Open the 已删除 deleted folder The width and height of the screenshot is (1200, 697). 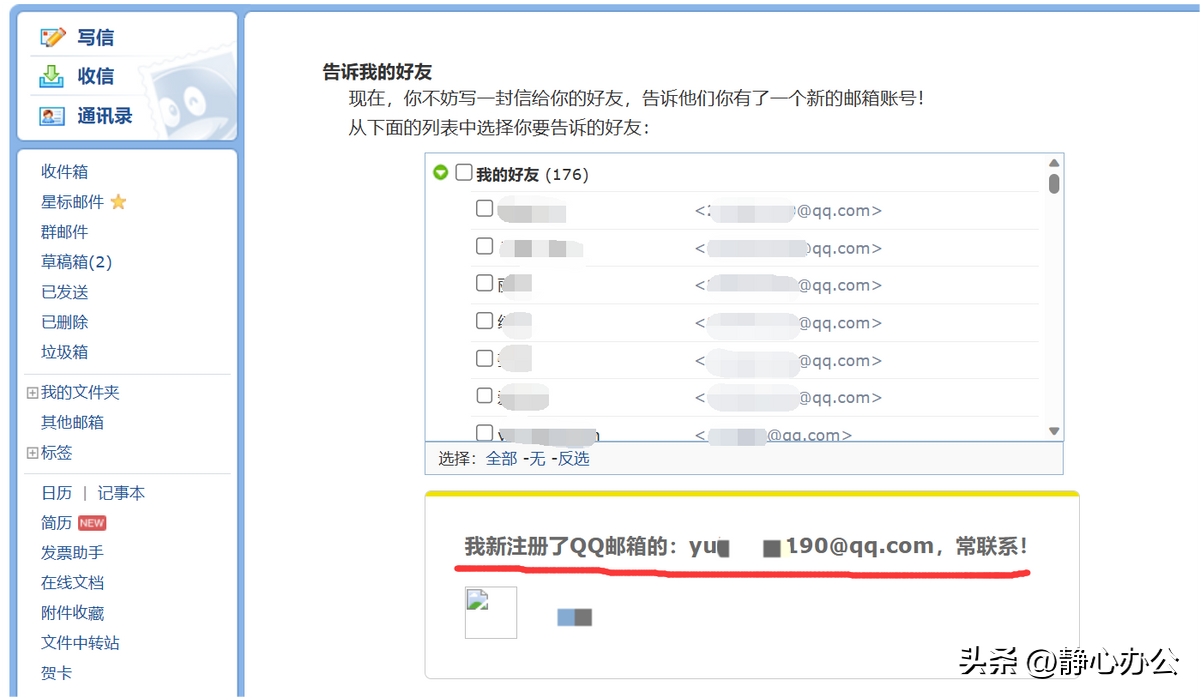[64, 322]
